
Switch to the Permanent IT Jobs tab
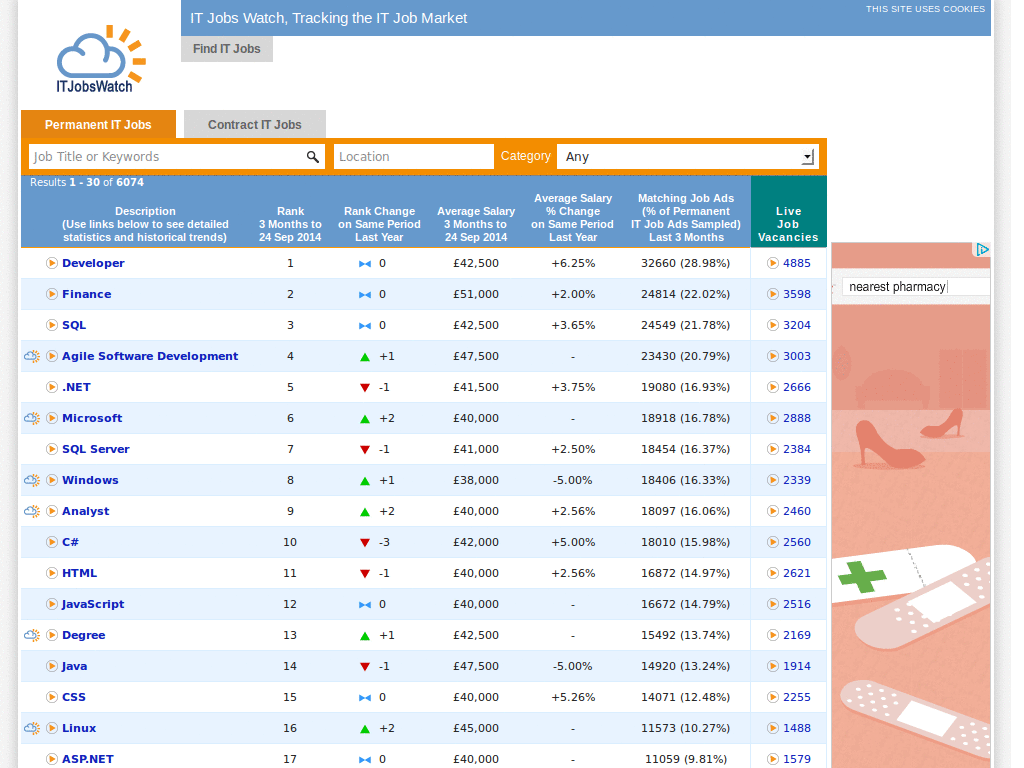coord(98,124)
